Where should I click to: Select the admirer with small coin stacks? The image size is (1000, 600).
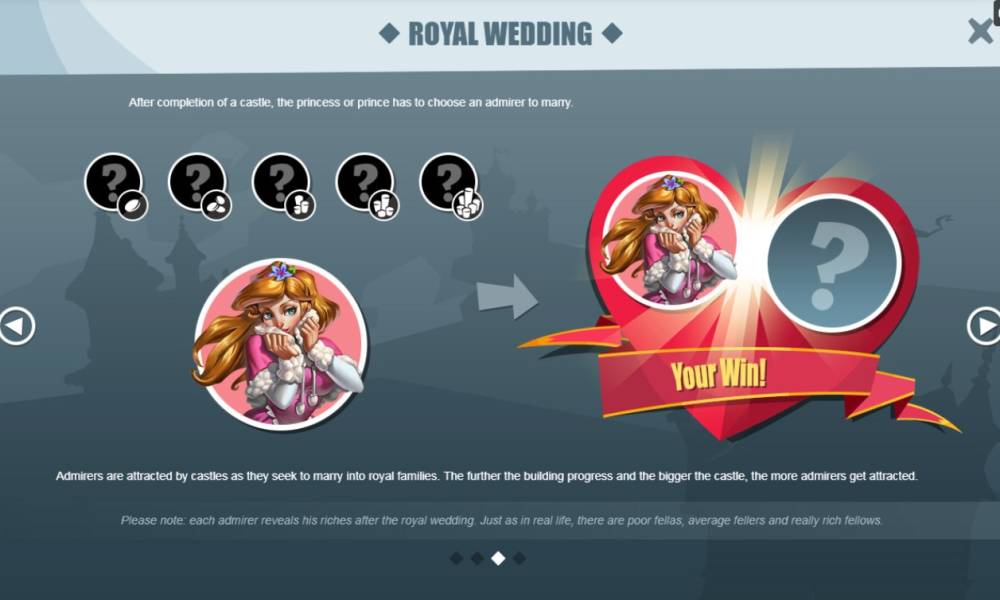pos(283,186)
